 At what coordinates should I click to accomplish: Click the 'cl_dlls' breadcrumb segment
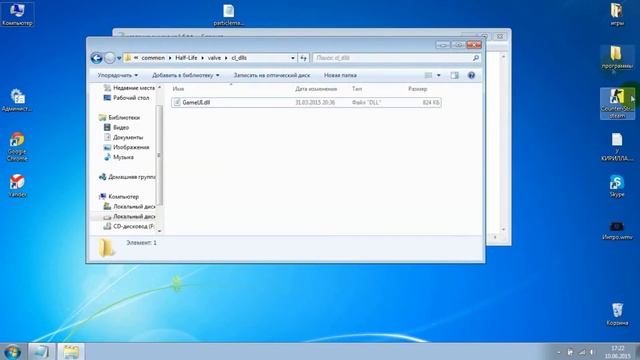[239, 58]
